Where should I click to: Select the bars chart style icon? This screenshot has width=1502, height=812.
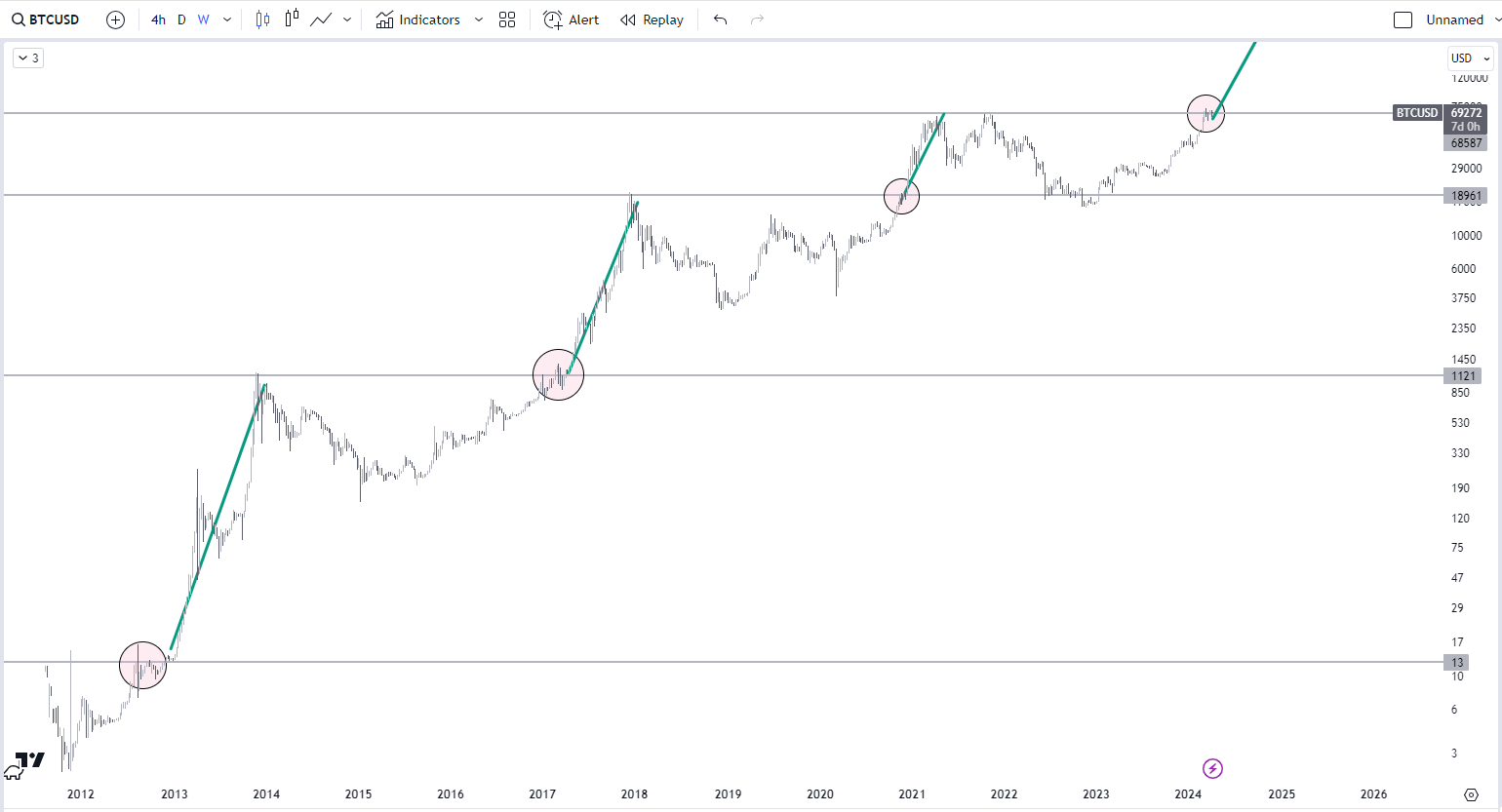click(262, 19)
